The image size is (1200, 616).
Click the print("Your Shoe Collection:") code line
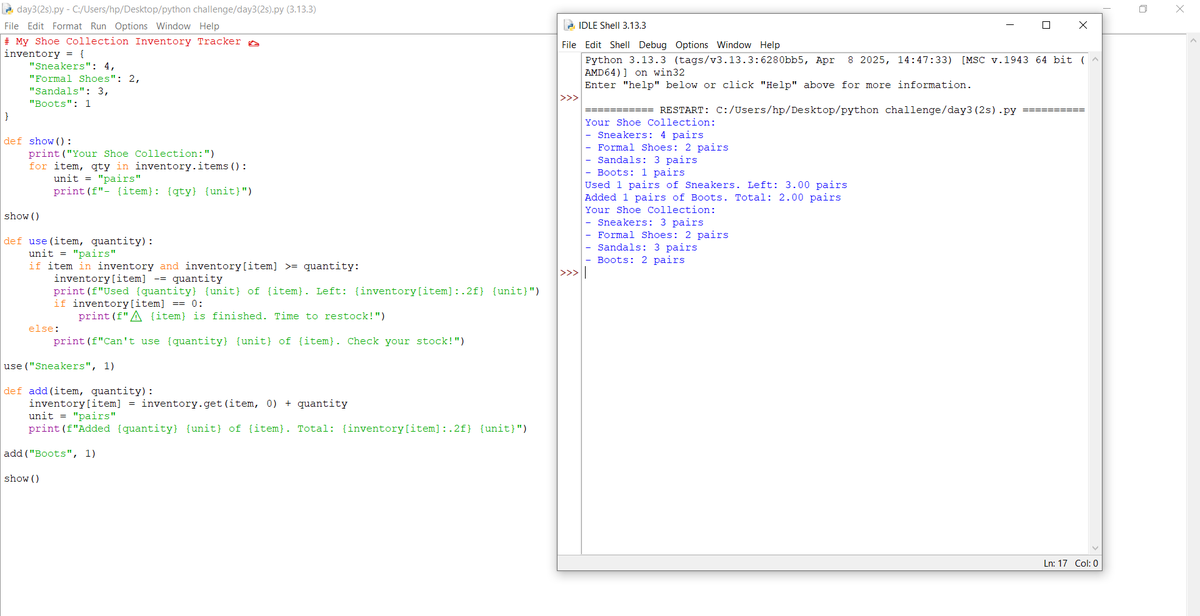[122, 153]
